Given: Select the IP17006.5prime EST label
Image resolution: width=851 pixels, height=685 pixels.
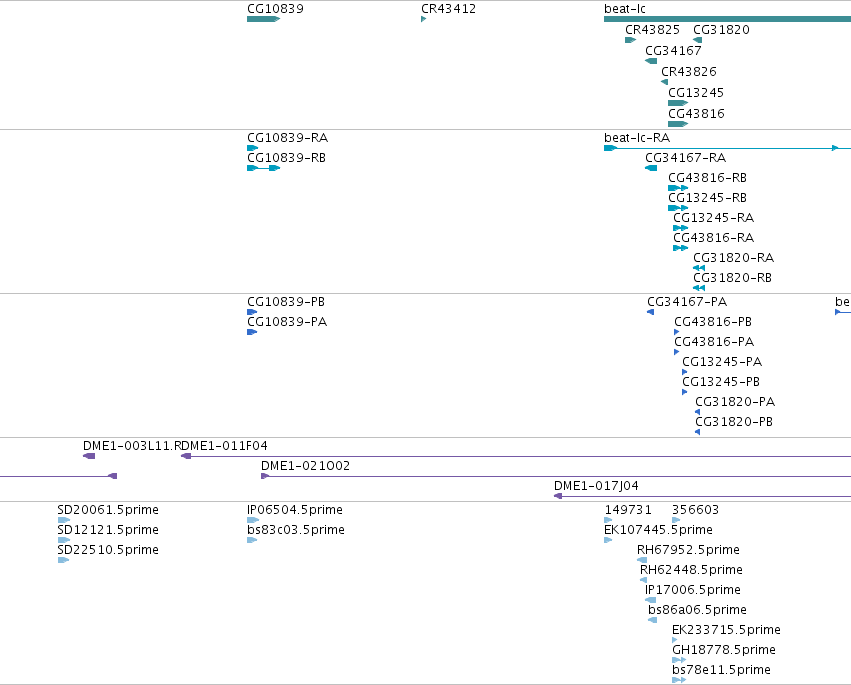Looking at the screenshot, I should (x=693, y=591).
